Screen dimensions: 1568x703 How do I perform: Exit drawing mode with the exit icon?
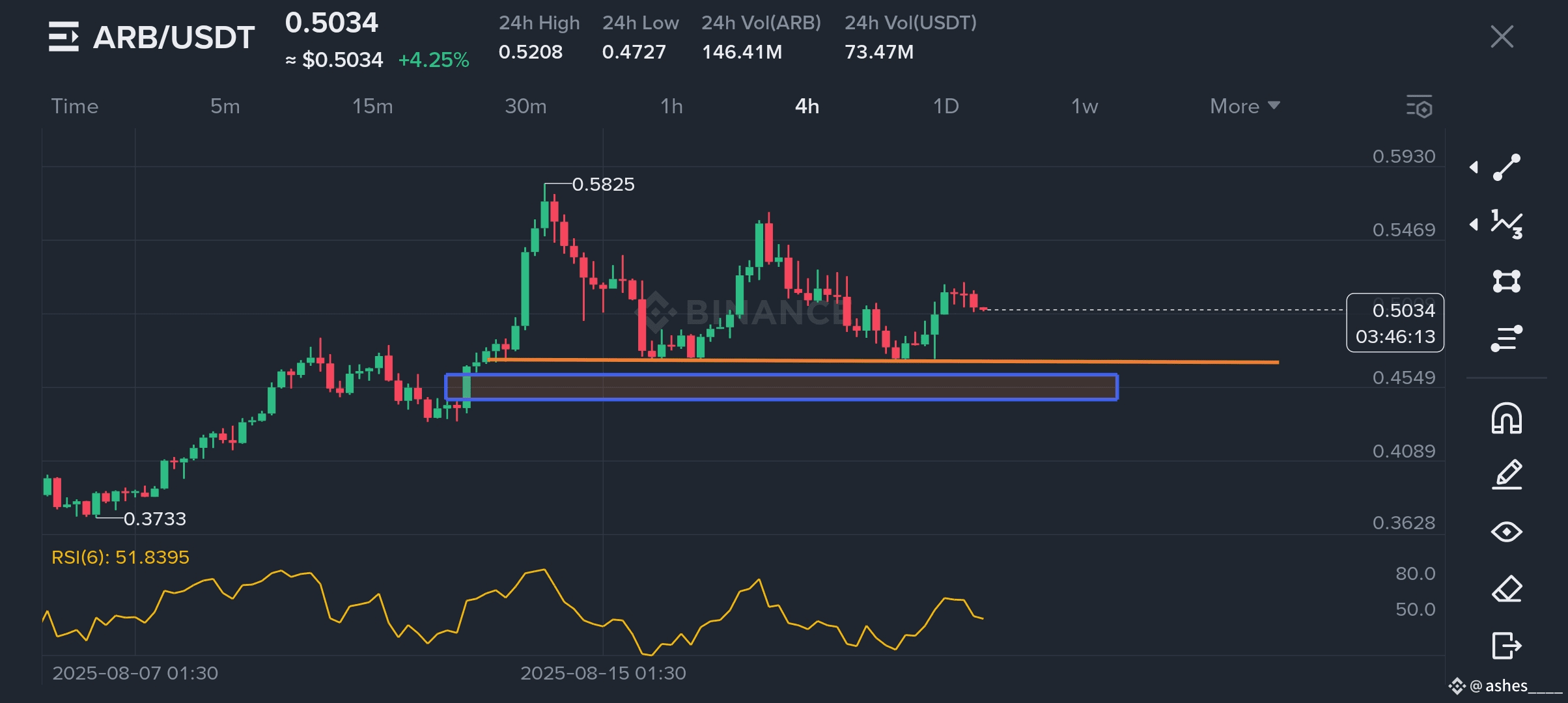tap(1507, 646)
